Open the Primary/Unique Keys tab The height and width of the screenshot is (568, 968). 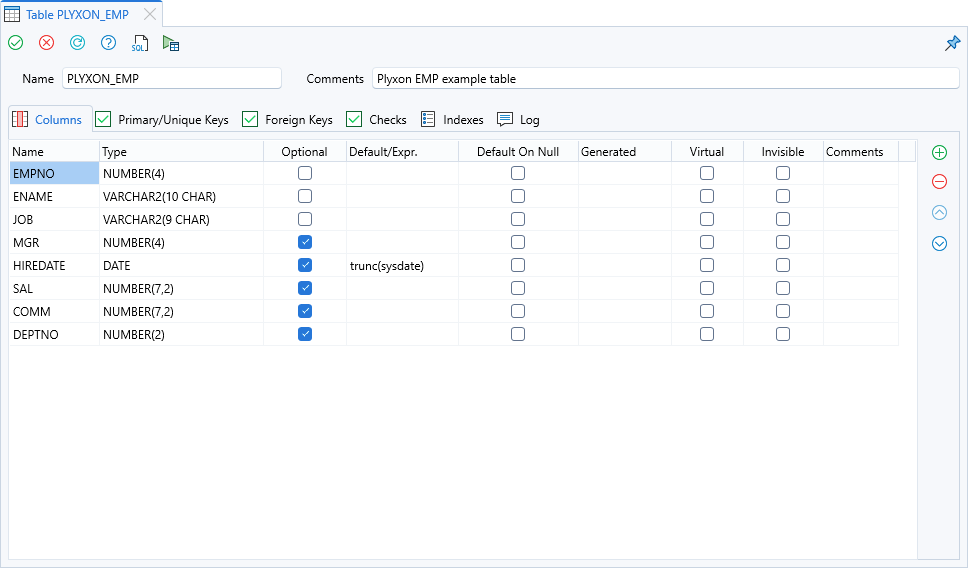tap(162, 120)
